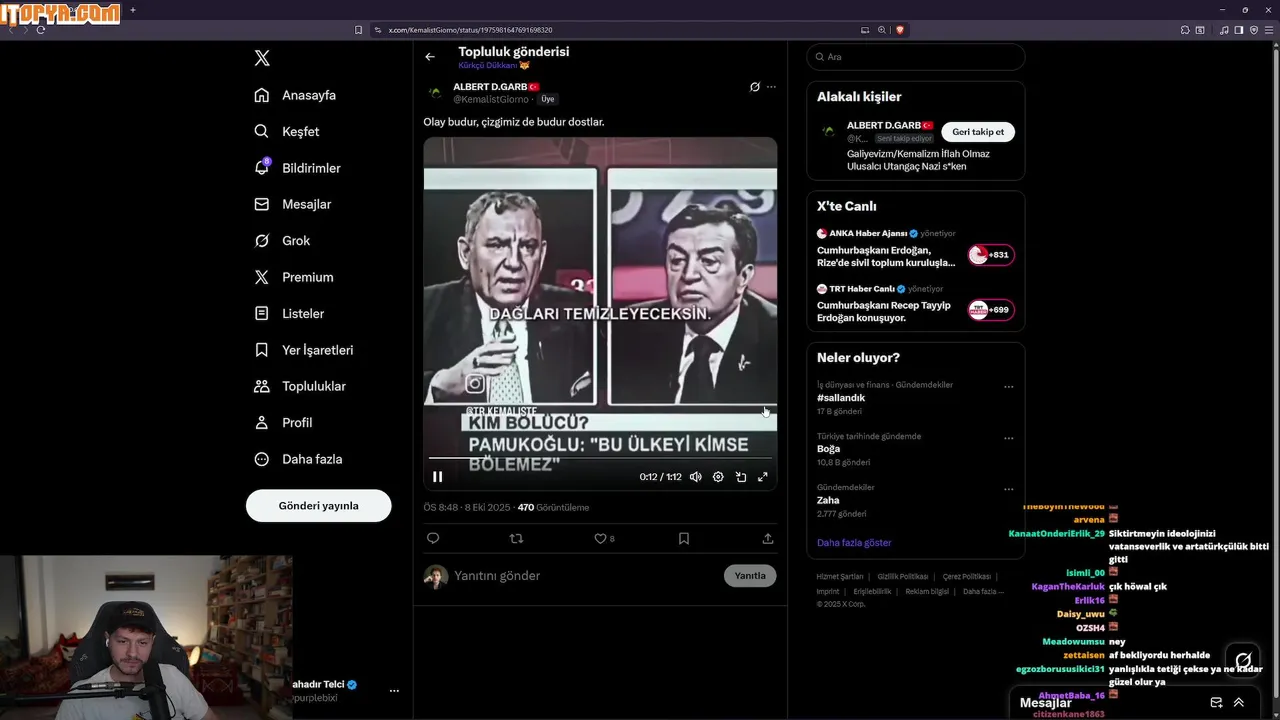Open account menu dots beside Bahadır Telci
This screenshot has width=1280, height=720.
[394, 691]
